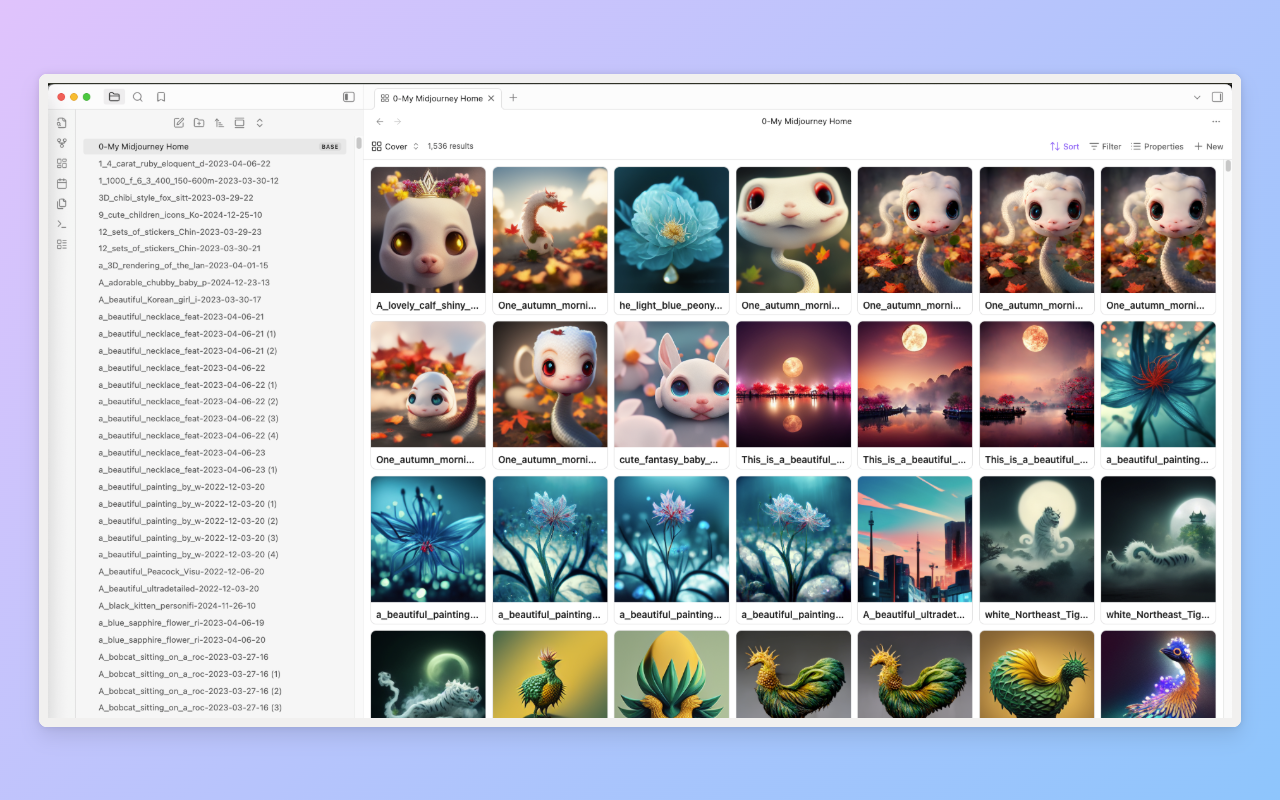Expand or collapse all explorer items

coord(260,123)
